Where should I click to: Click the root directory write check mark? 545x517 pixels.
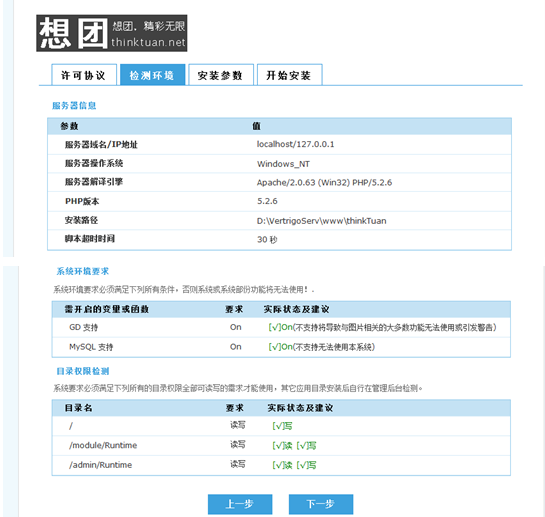tap(282, 426)
